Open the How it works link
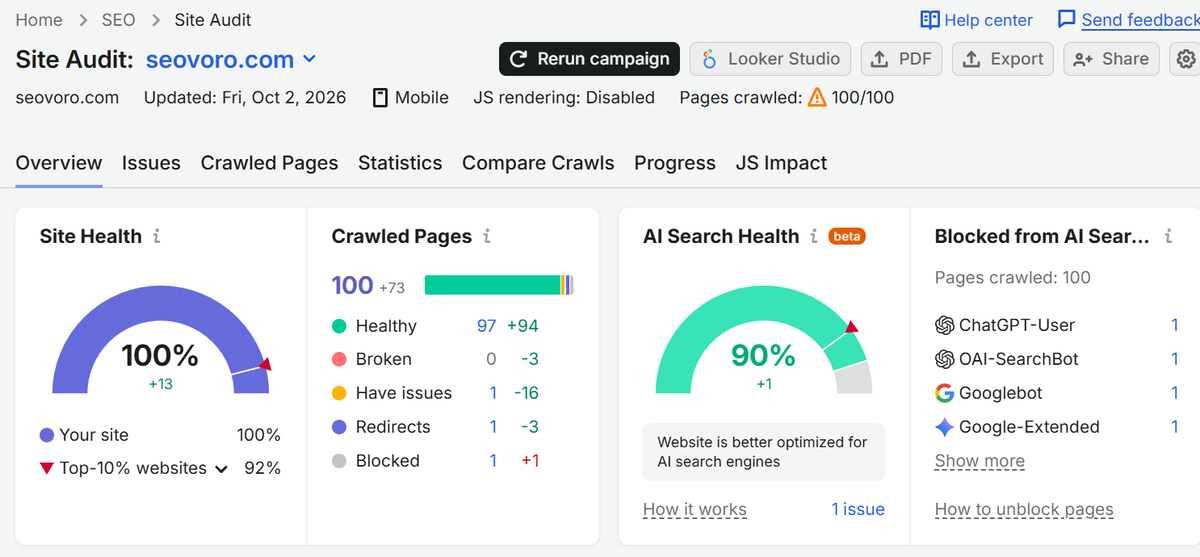The width and height of the screenshot is (1200, 557). (694, 509)
